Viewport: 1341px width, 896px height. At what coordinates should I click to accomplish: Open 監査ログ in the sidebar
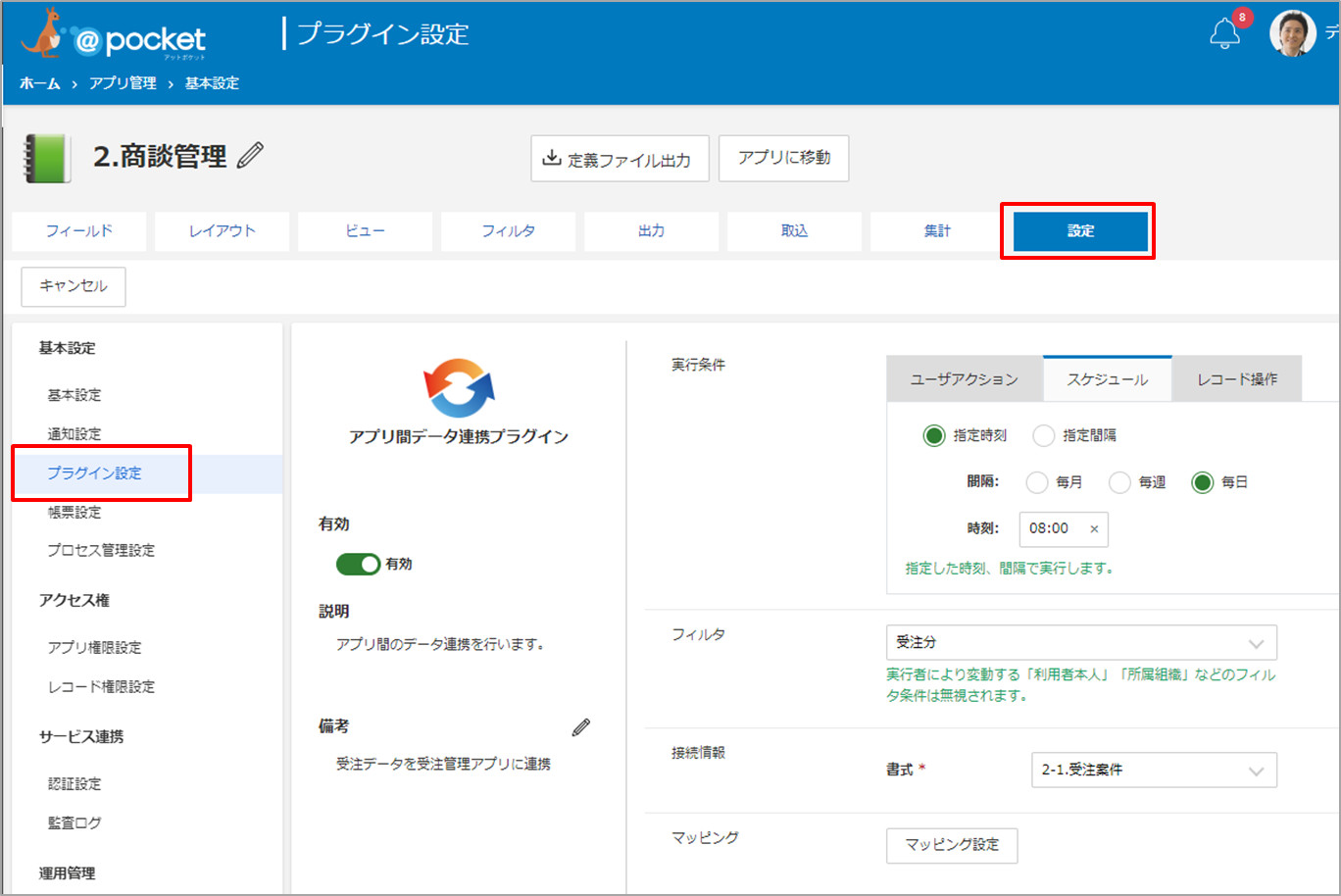pos(74,823)
